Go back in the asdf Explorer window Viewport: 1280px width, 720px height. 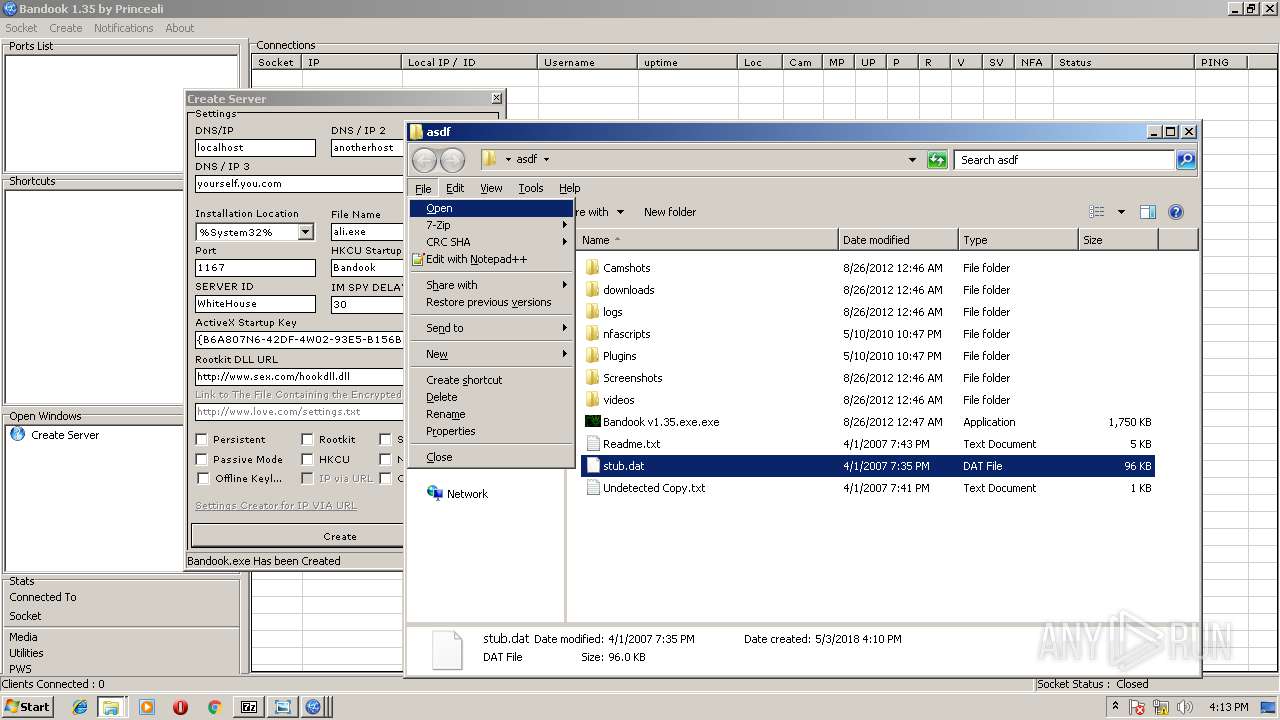coord(424,160)
